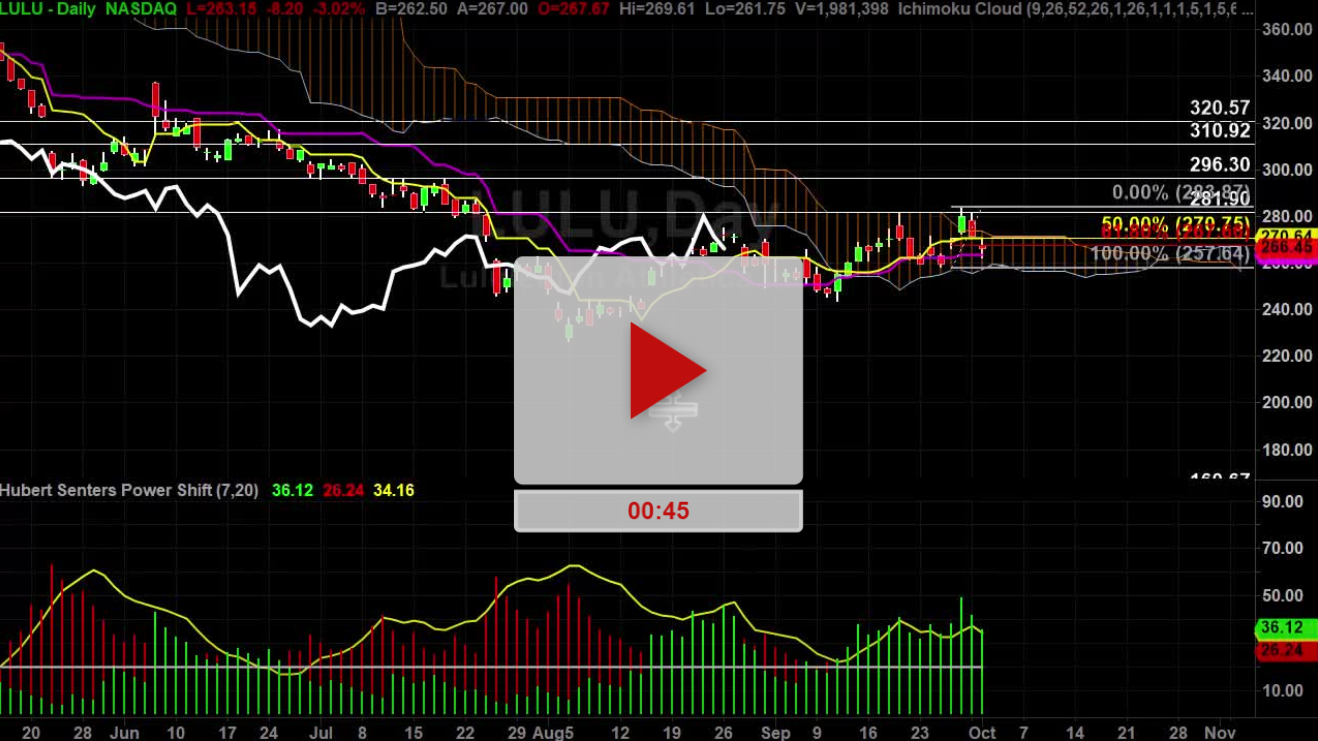The width and height of the screenshot is (1318, 741).
Task: Toggle the 100.00% Fibonacci retracement label
Action: [1168, 253]
